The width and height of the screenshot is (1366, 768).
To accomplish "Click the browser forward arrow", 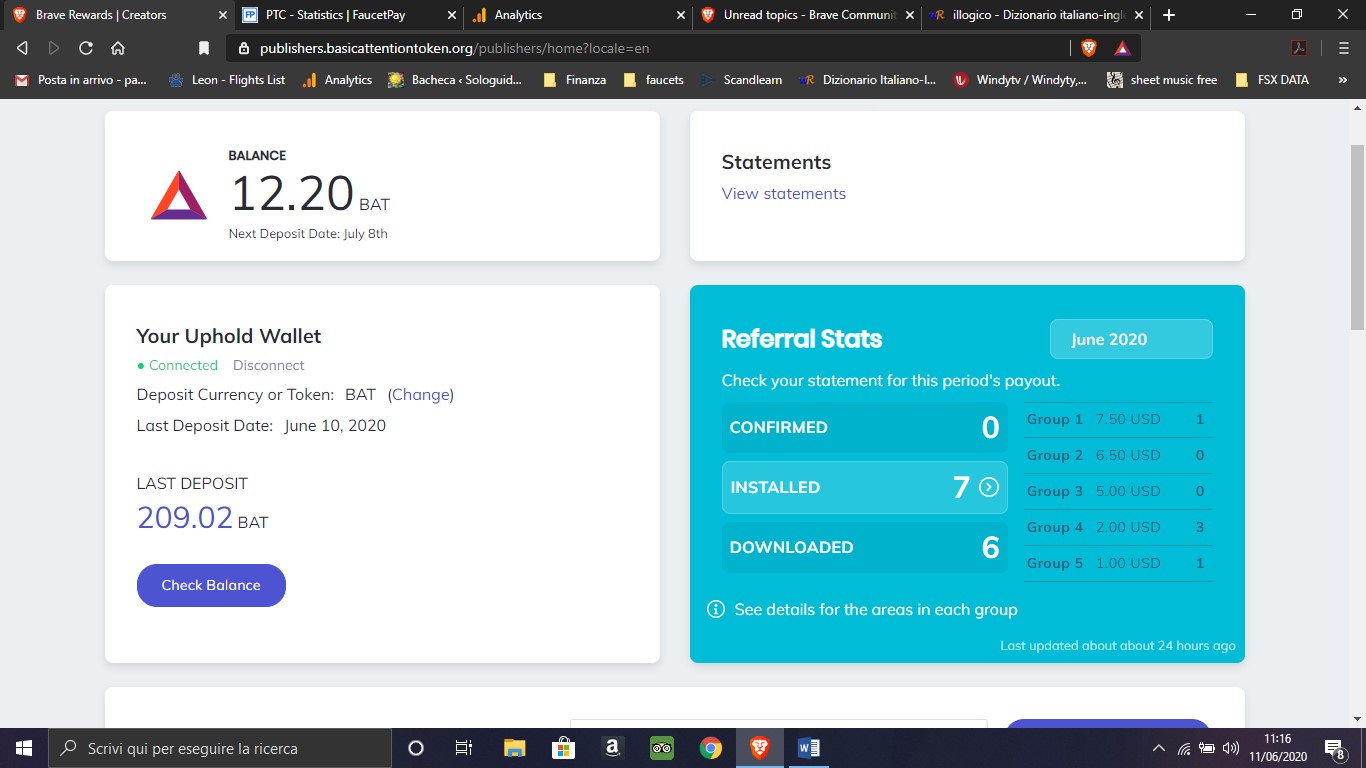I will [x=54, y=48].
